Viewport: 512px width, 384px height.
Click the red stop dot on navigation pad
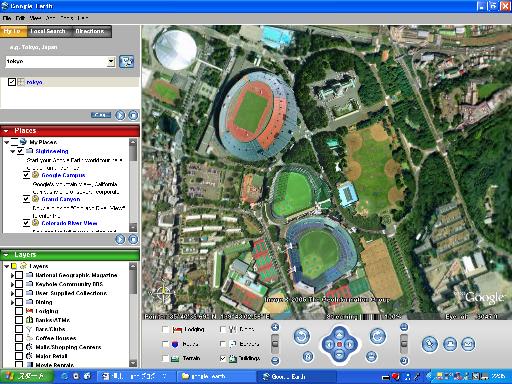[339, 344]
